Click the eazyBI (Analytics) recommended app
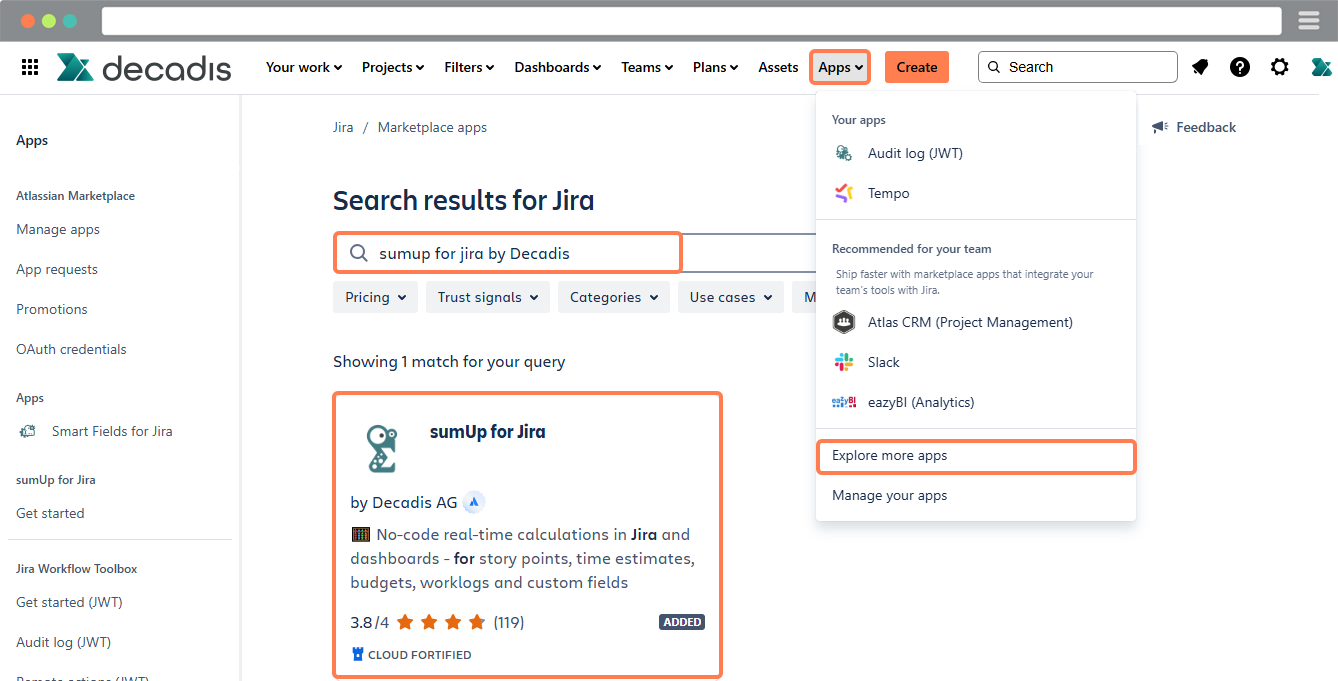 pyautogui.click(x=920, y=402)
